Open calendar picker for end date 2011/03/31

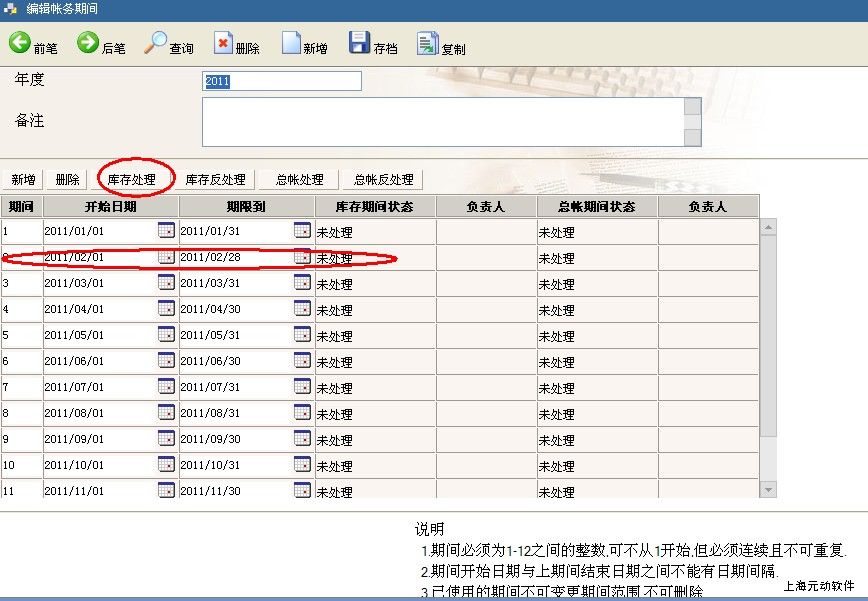coord(302,283)
